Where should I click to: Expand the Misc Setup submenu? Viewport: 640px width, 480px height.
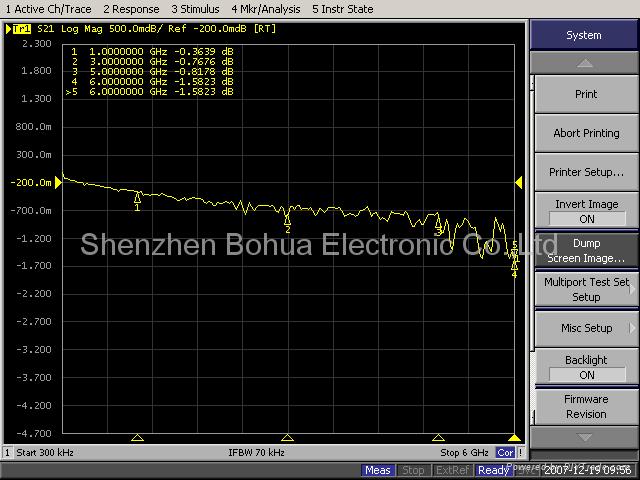[x=586, y=328]
